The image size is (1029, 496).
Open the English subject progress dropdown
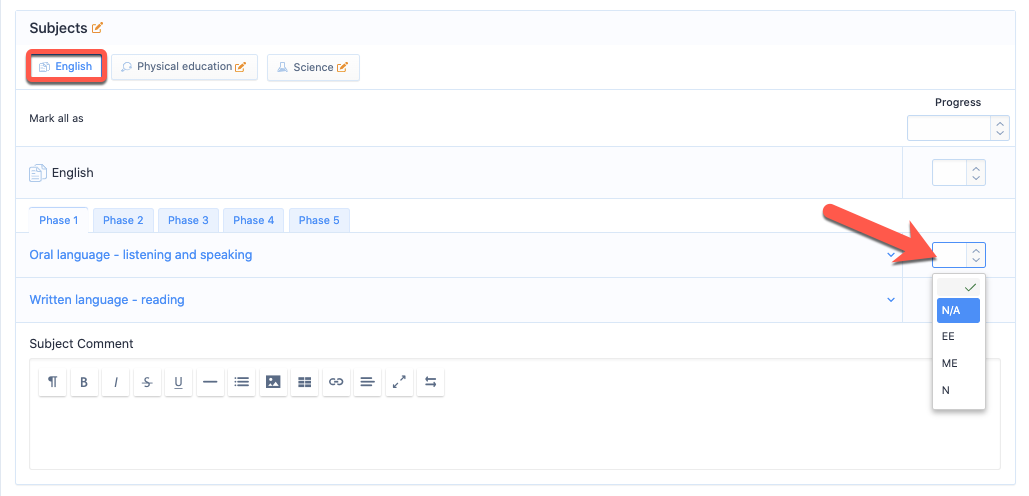click(x=958, y=173)
